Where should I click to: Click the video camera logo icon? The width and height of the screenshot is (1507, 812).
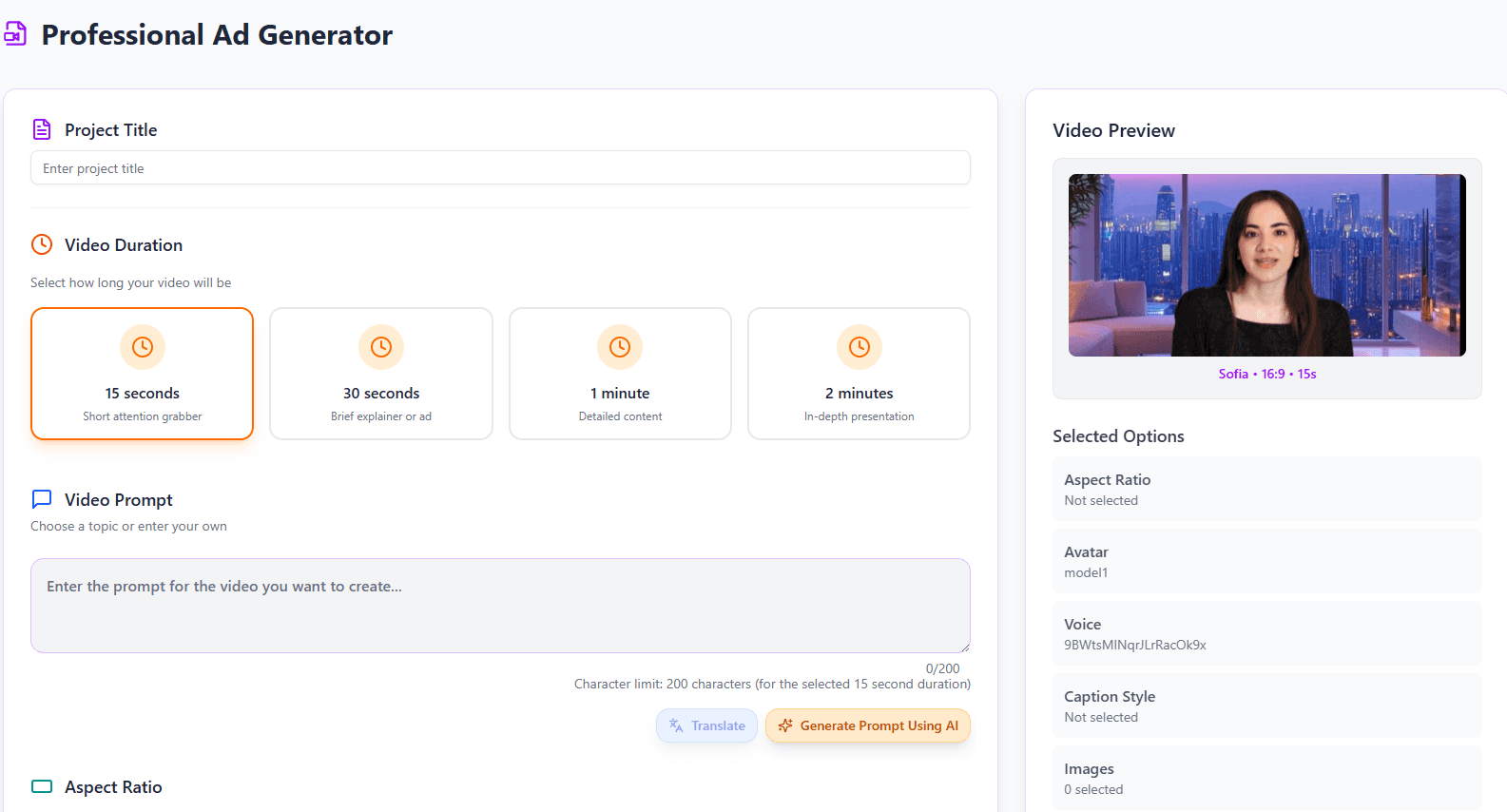click(14, 35)
